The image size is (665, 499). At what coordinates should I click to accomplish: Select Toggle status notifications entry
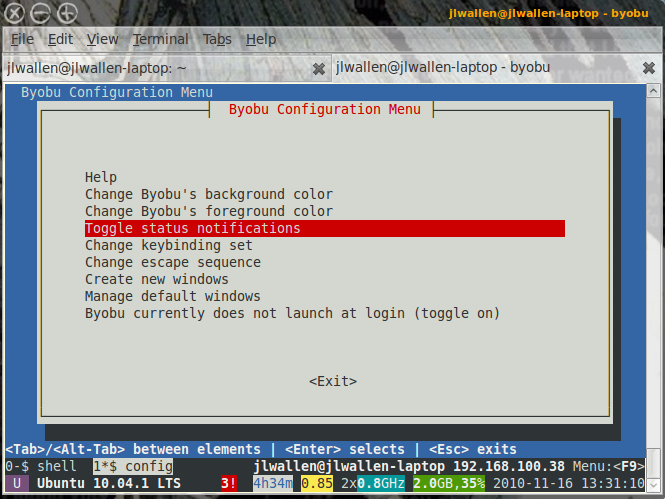[192, 229]
